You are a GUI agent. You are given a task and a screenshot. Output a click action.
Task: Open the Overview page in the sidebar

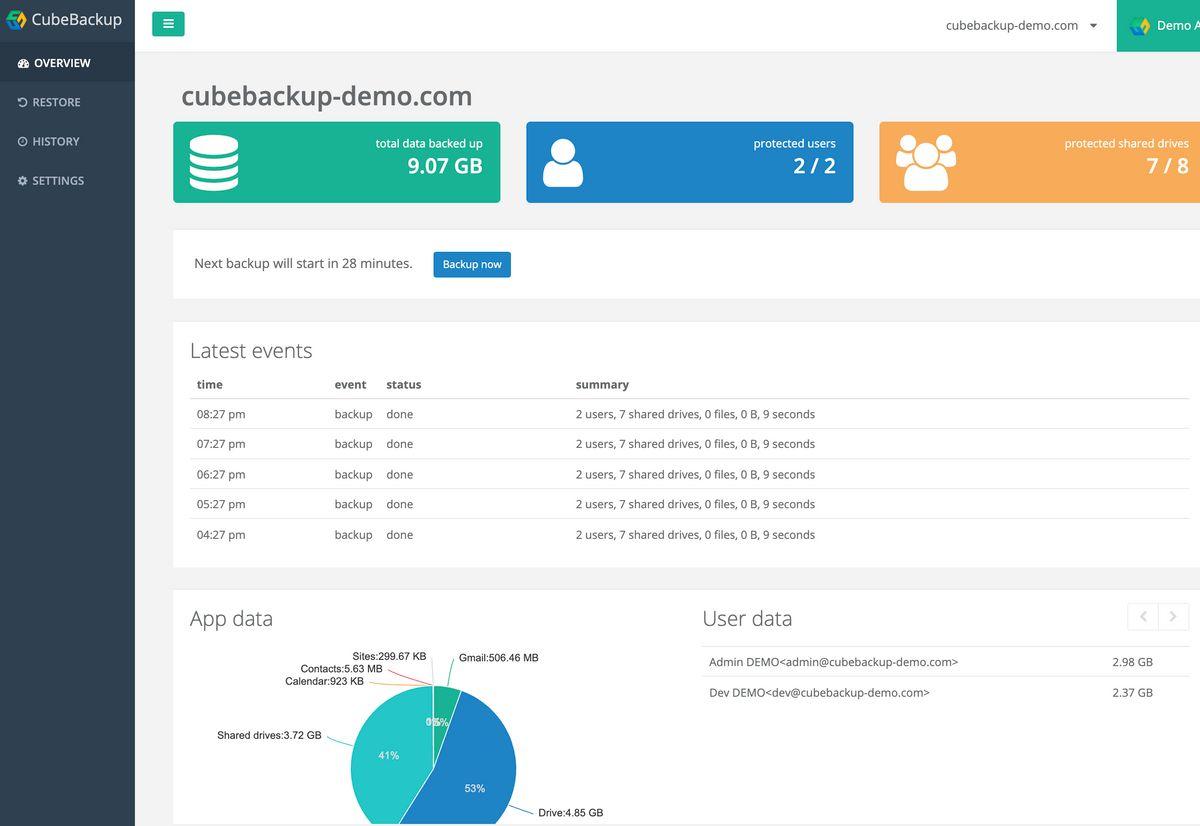coord(61,63)
